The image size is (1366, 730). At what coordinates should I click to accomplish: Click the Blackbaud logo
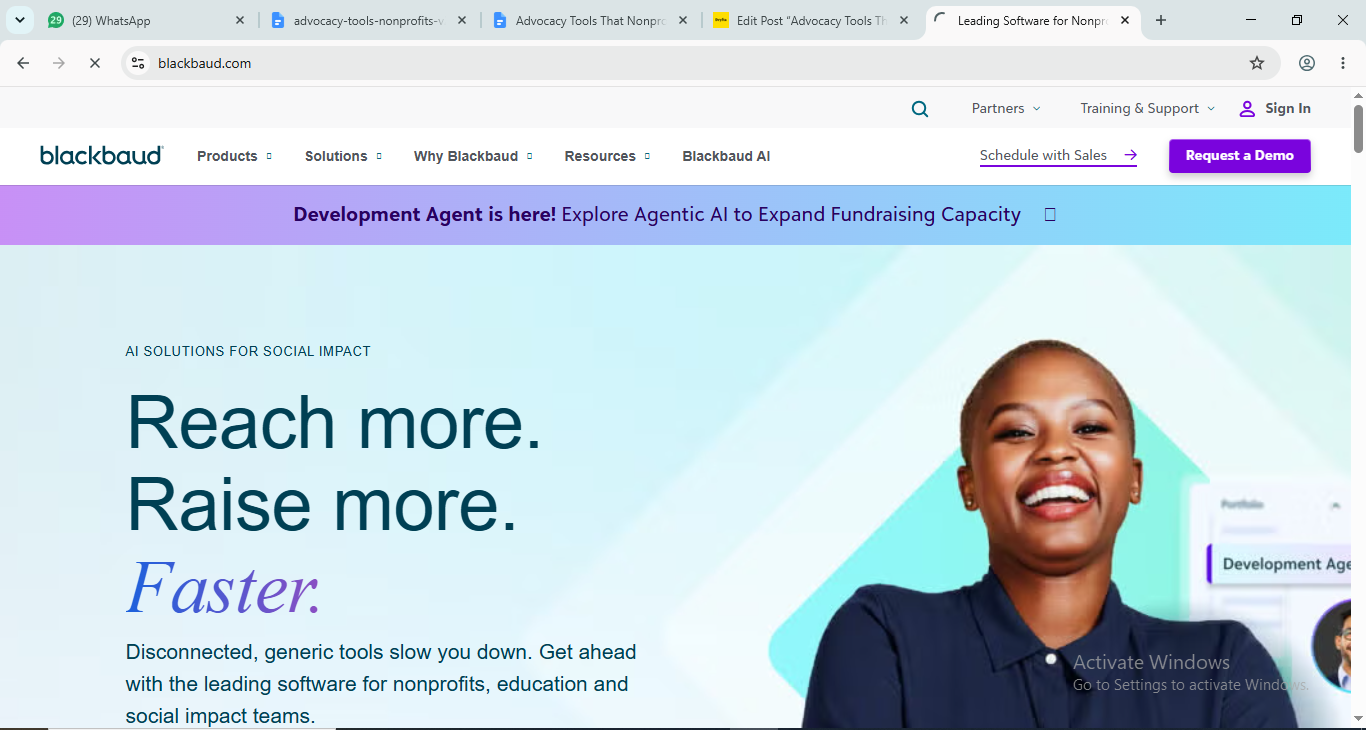102,155
